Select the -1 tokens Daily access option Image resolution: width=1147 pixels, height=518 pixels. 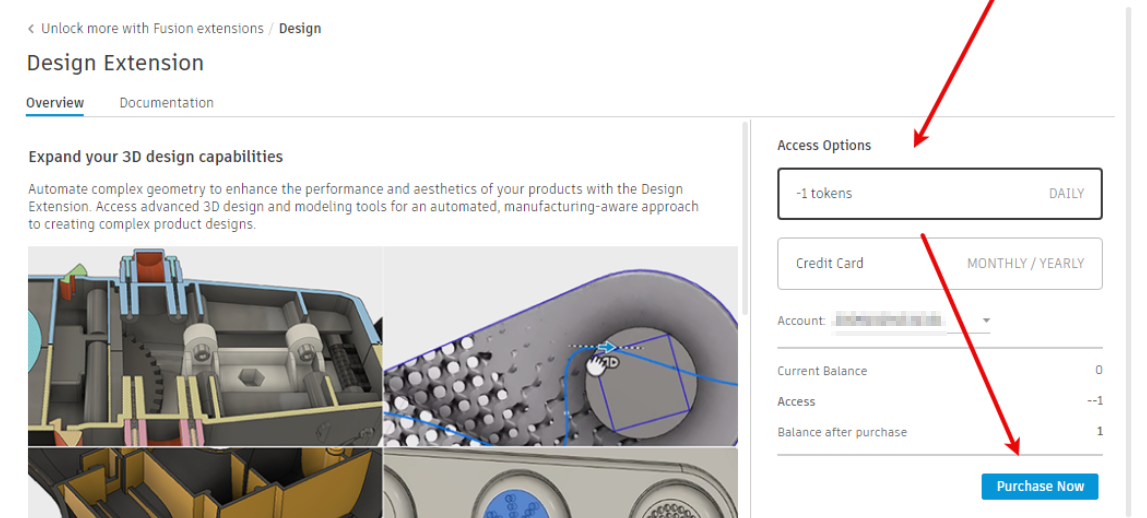939,194
